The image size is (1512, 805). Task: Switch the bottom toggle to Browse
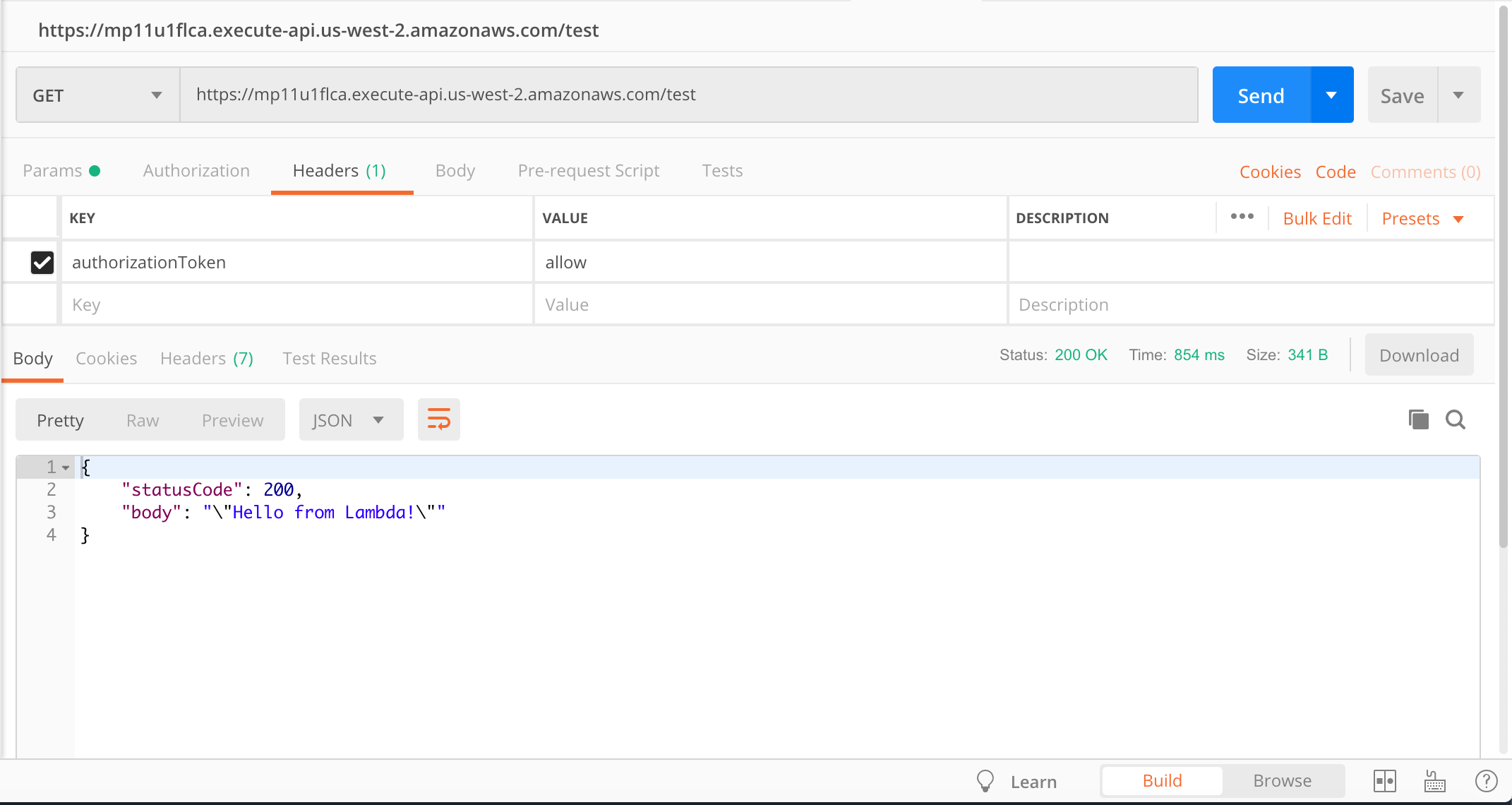pos(1282,780)
